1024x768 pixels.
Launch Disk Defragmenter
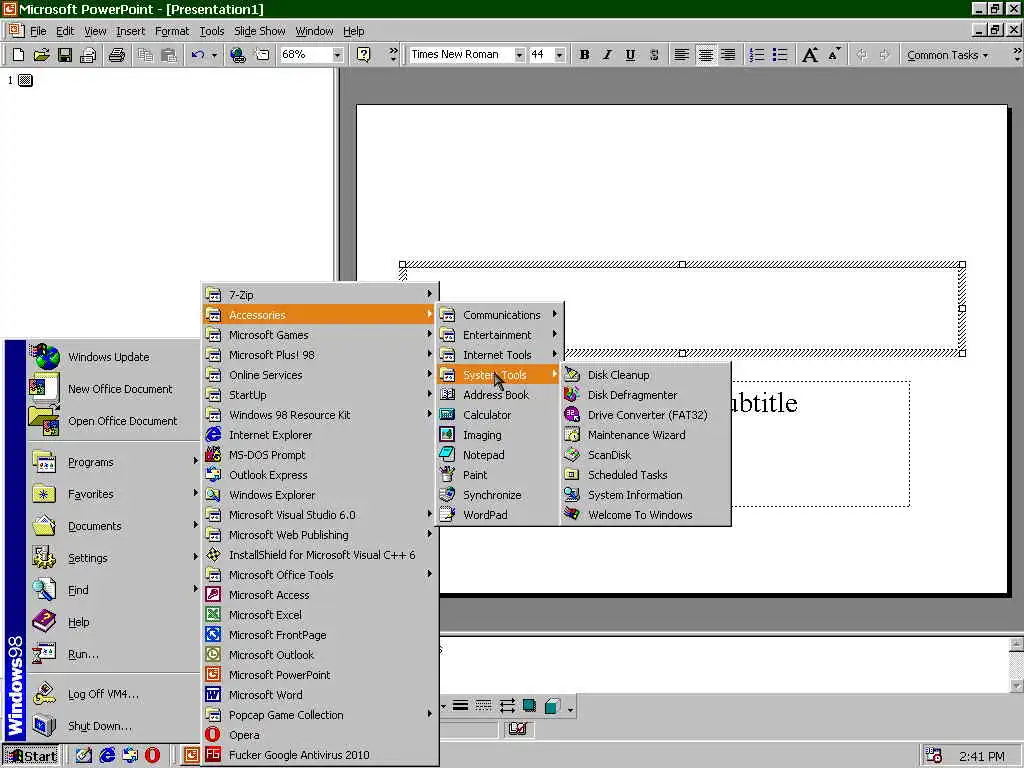tap(645, 395)
